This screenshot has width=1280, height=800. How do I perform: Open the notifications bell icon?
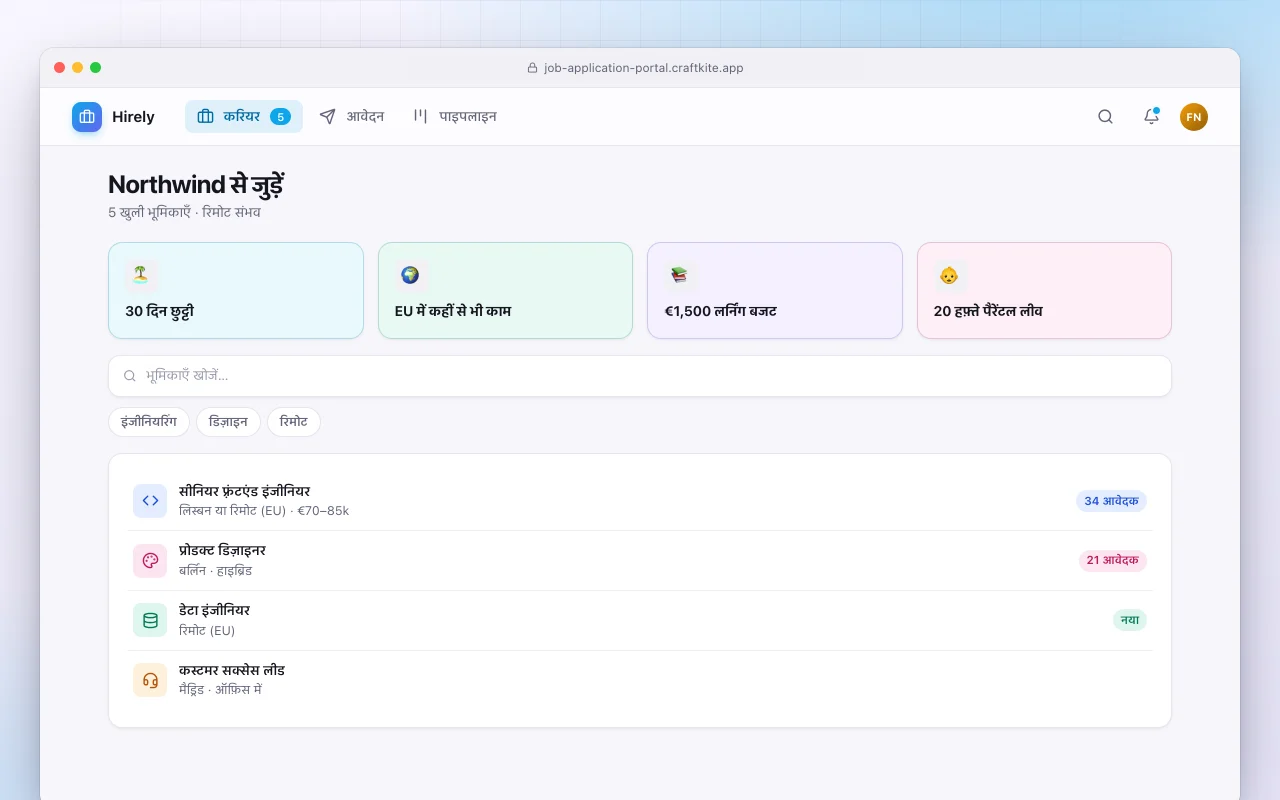coord(1151,117)
